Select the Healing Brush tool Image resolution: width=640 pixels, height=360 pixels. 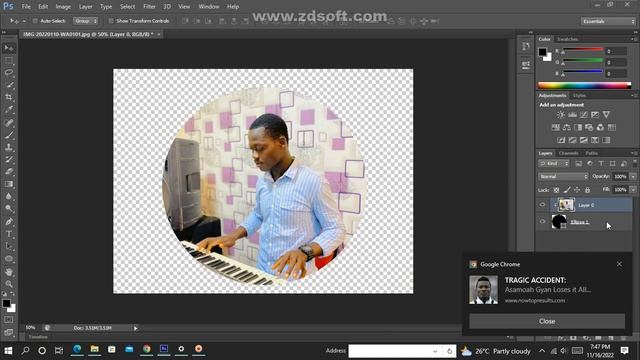[9, 122]
